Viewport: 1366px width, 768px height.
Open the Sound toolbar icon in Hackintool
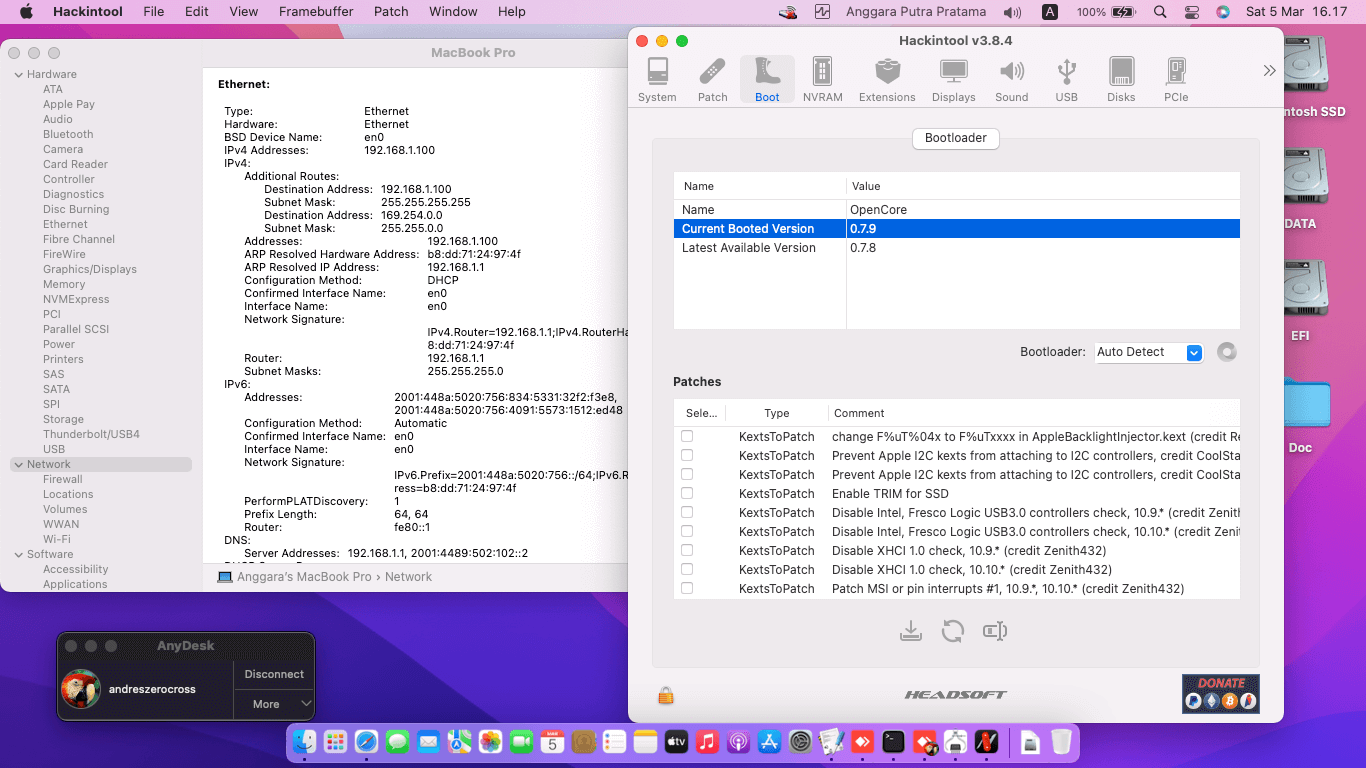(1011, 80)
